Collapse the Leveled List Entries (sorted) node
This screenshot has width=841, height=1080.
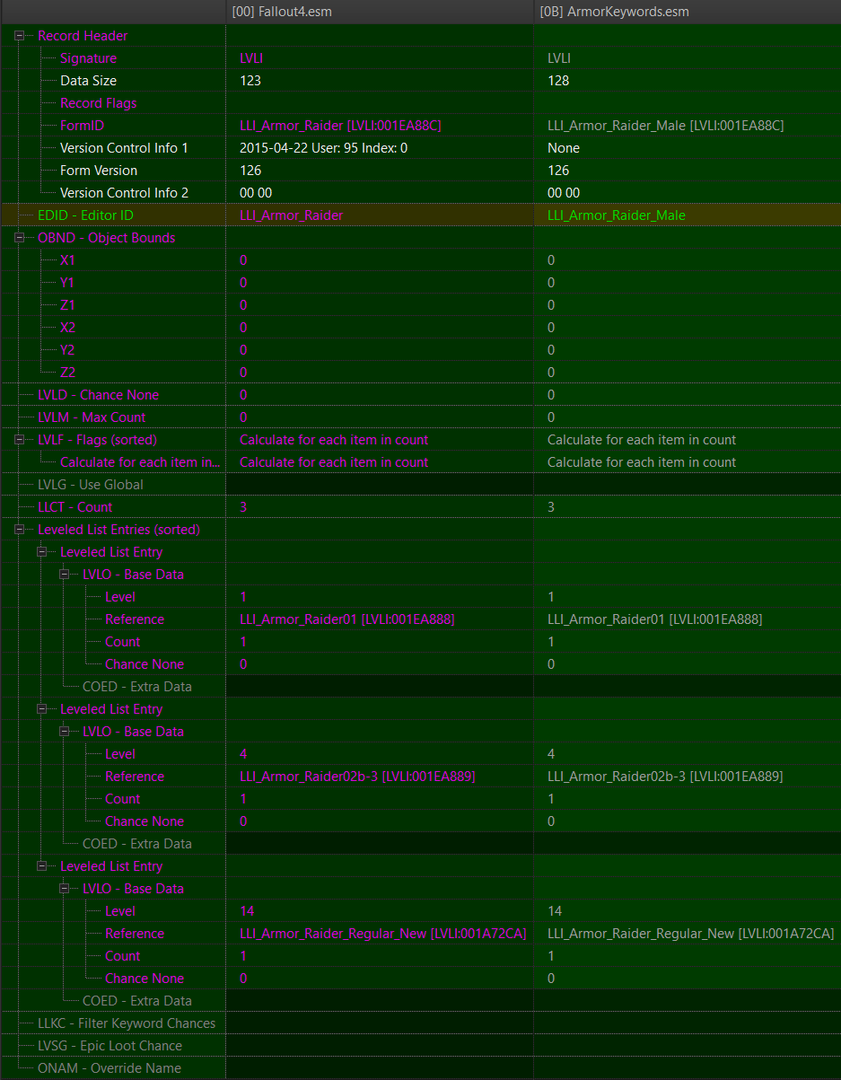(20, 530)
